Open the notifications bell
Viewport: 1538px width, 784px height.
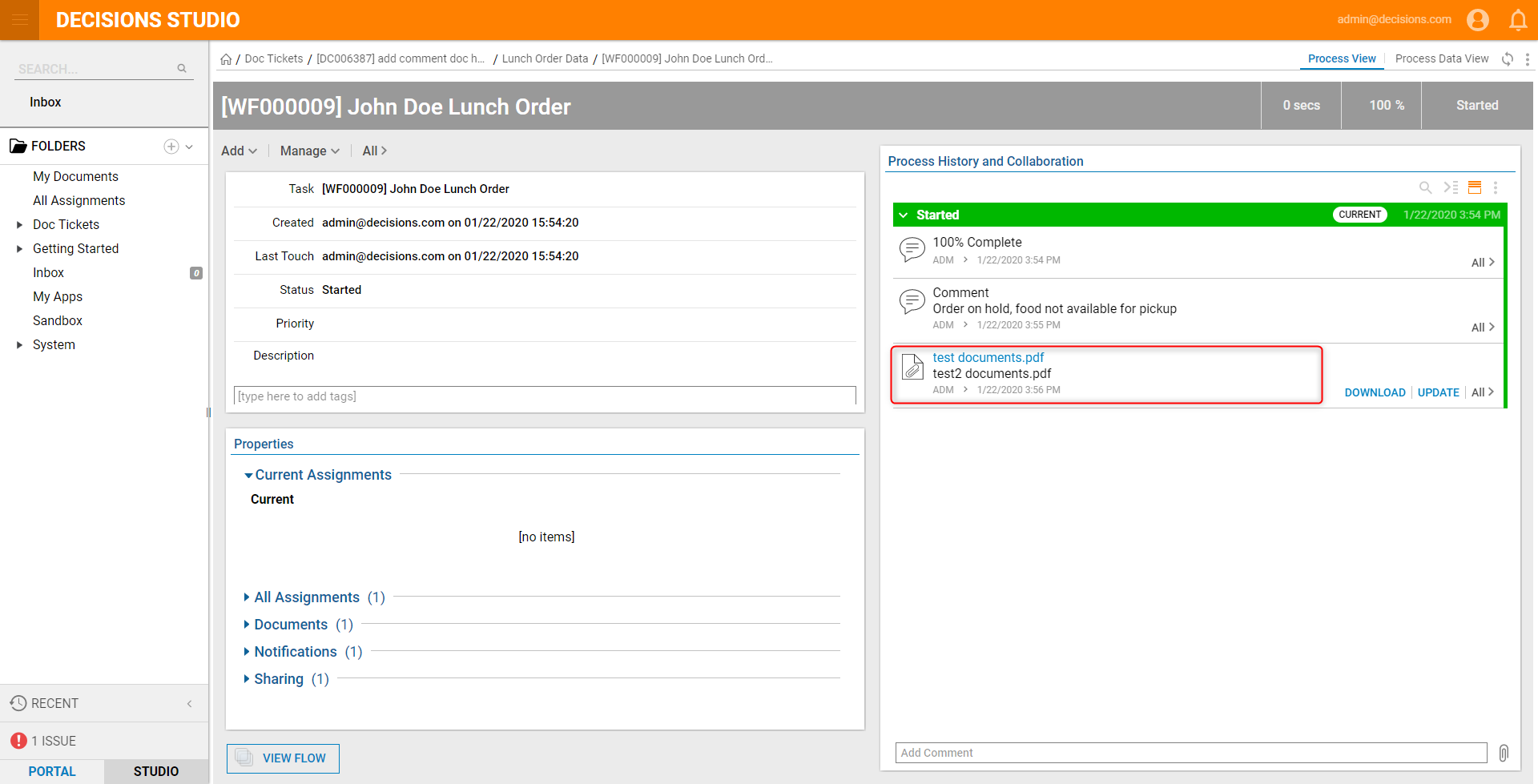(x=1518, y=20)
